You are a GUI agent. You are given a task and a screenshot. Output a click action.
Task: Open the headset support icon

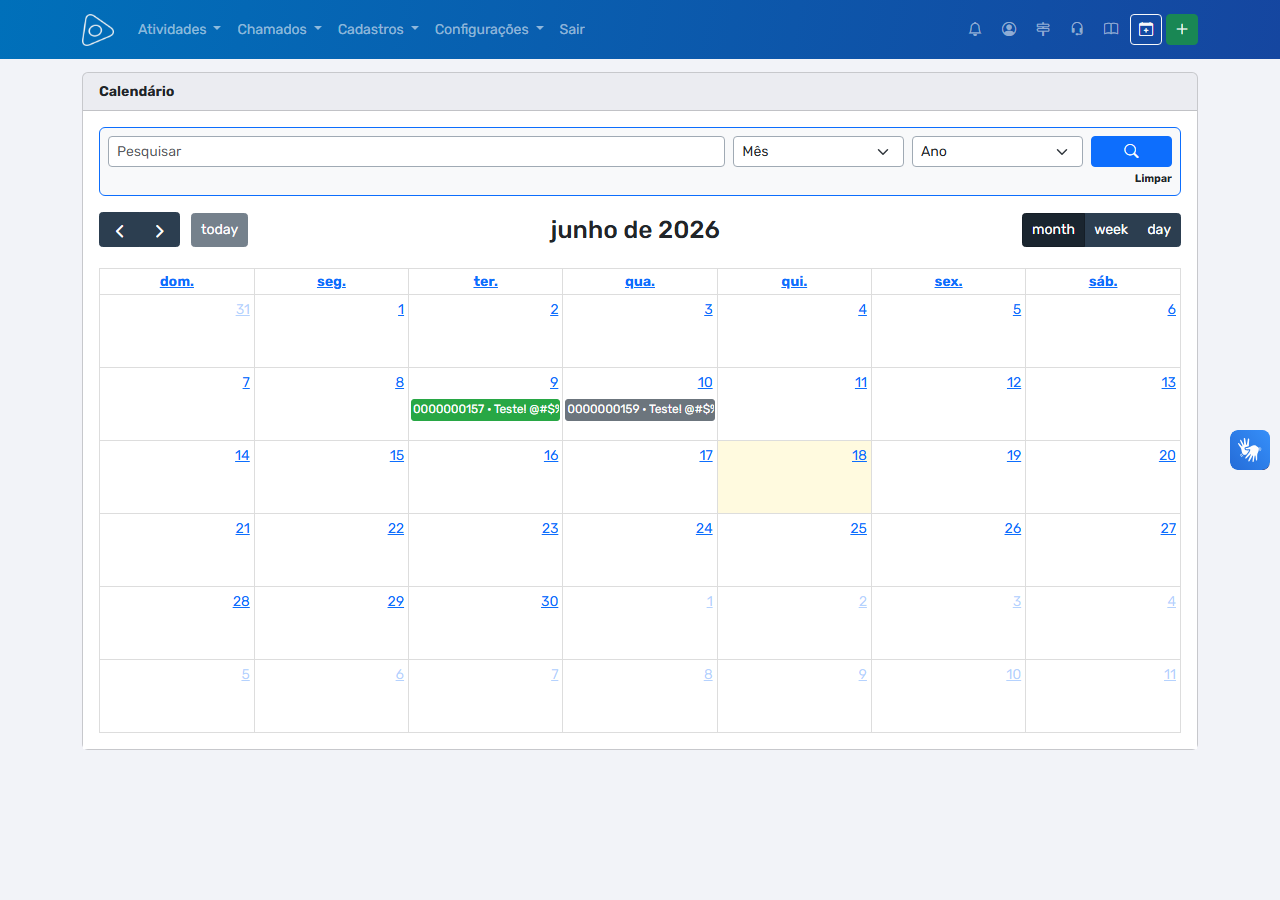pos(1077,29)
